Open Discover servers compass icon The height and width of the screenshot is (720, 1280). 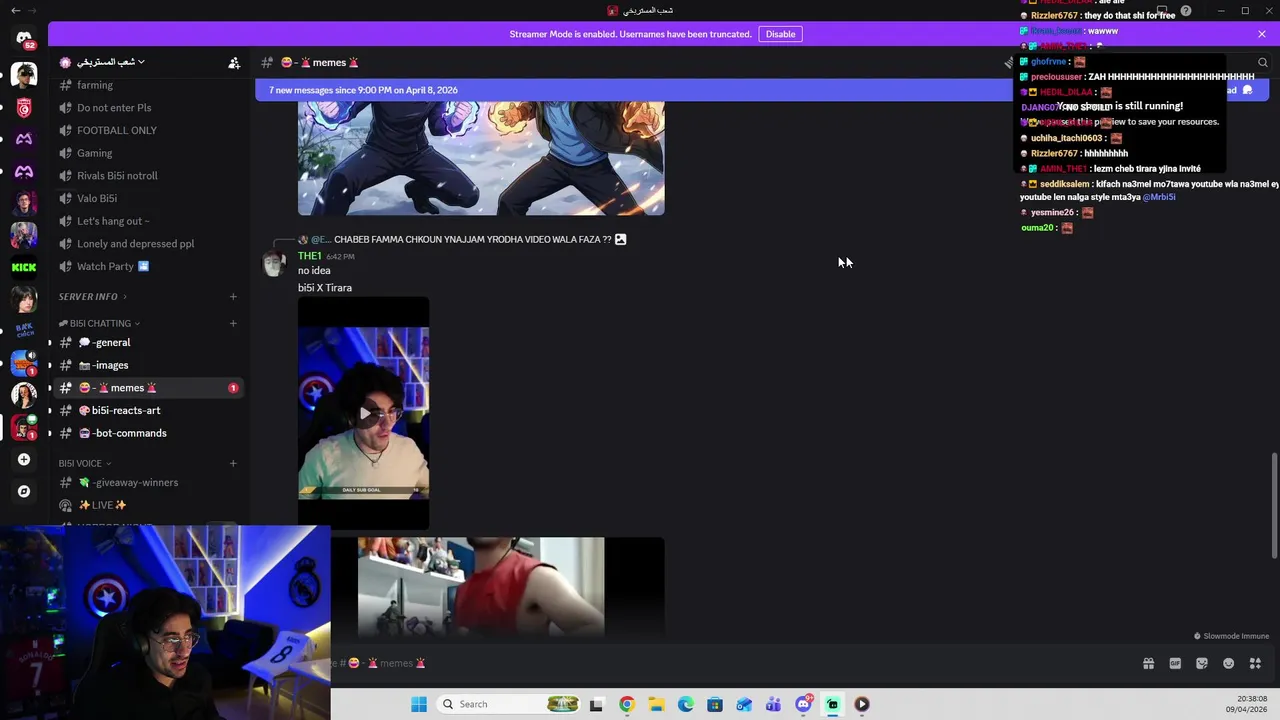pyautogui.click(x=24, y=491)
